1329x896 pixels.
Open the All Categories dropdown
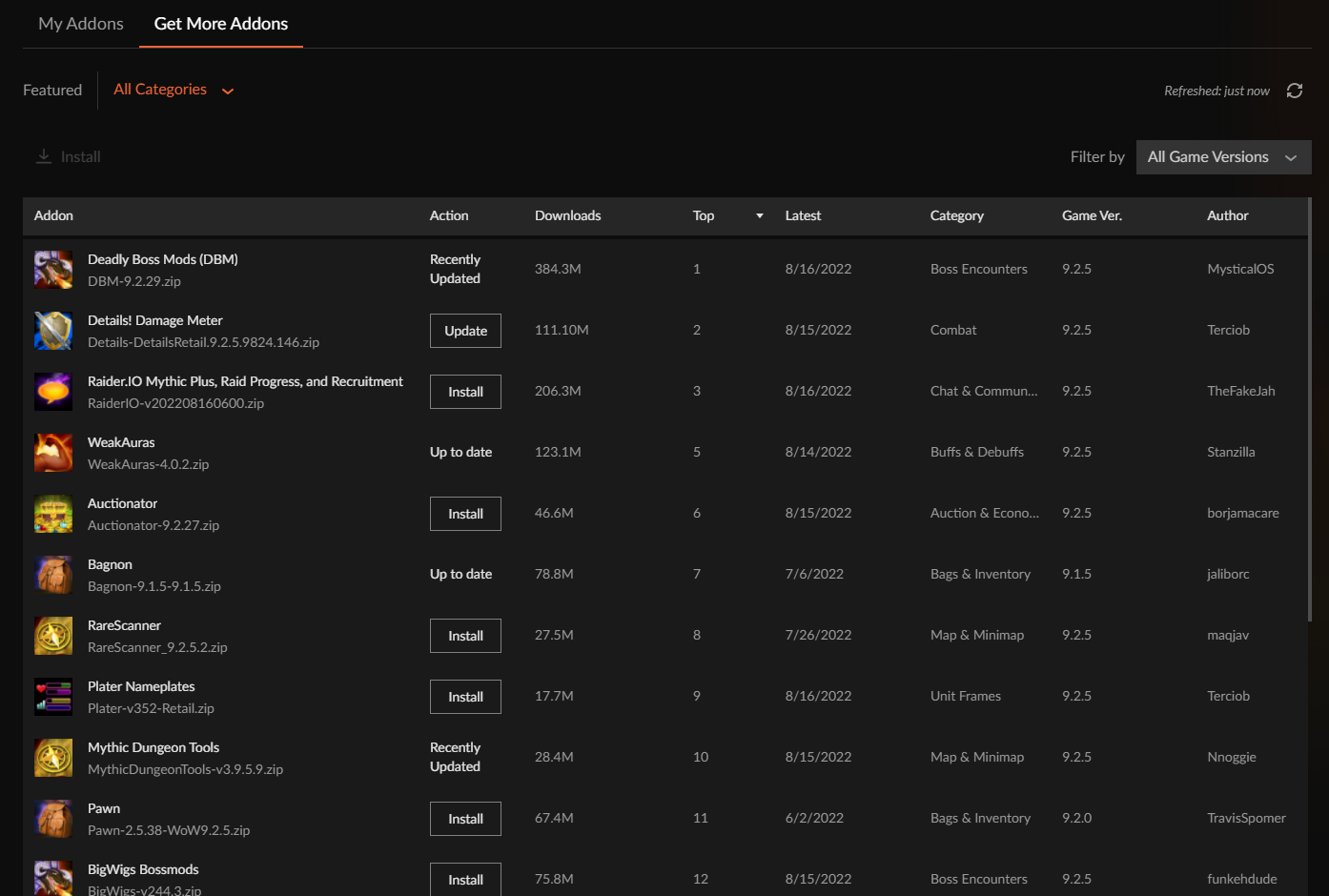click(174, 89)
